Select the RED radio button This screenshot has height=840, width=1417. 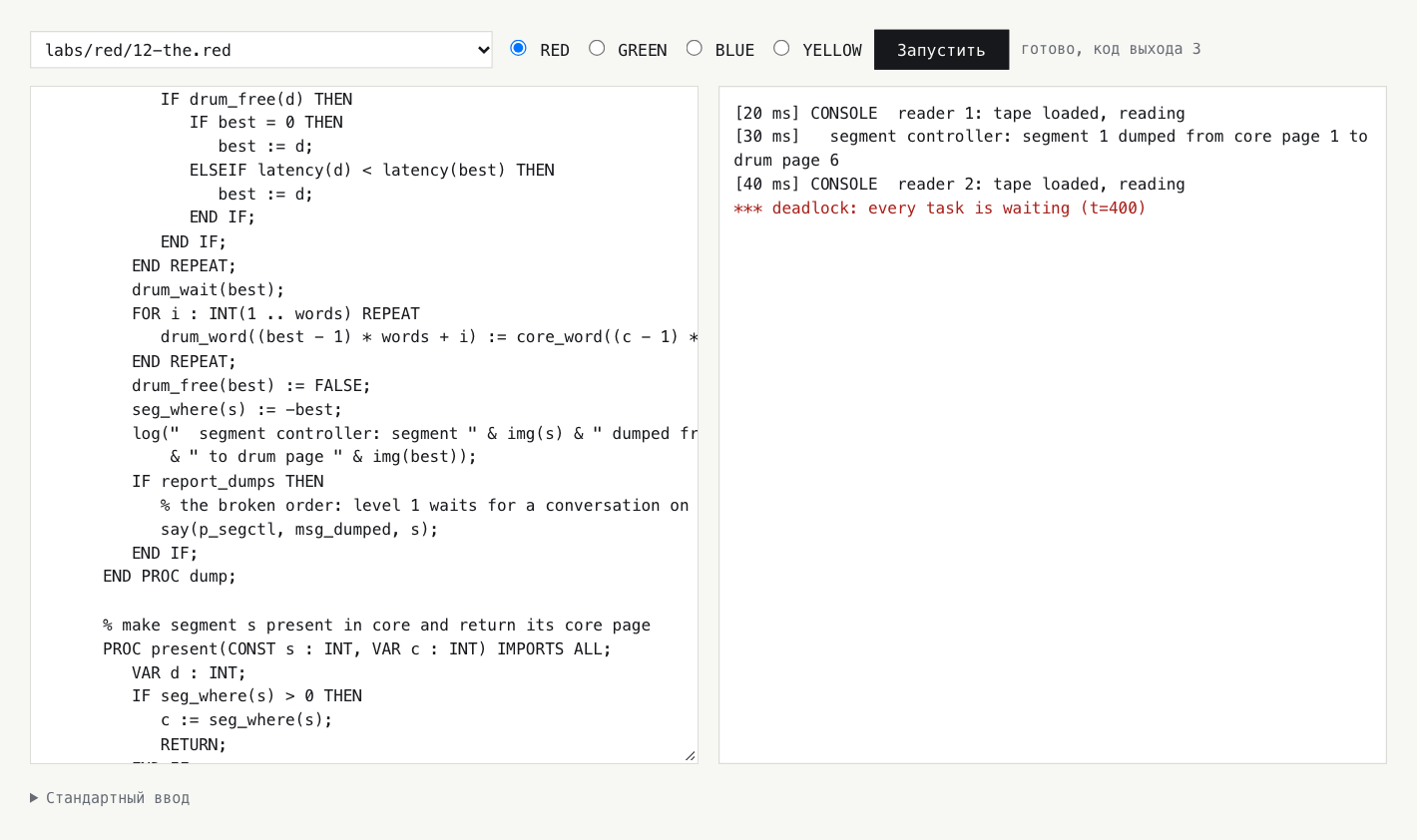pos(518,48)
